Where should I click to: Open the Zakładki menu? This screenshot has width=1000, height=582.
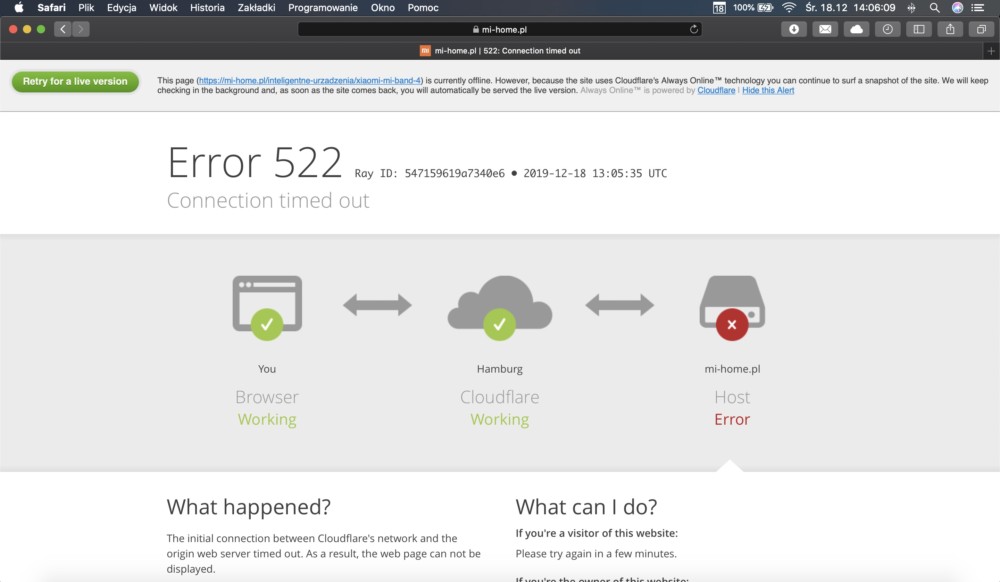click(x=256, y=8)
